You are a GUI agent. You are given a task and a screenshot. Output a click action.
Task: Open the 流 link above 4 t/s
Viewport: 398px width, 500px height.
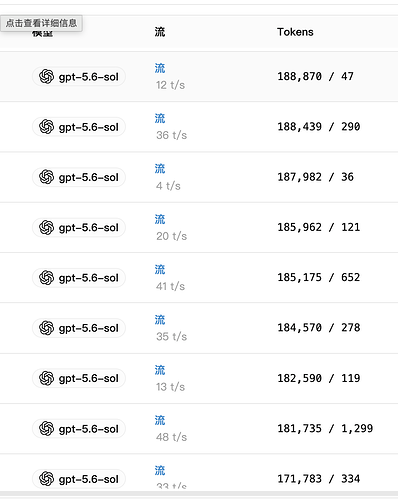pos(160,169)
